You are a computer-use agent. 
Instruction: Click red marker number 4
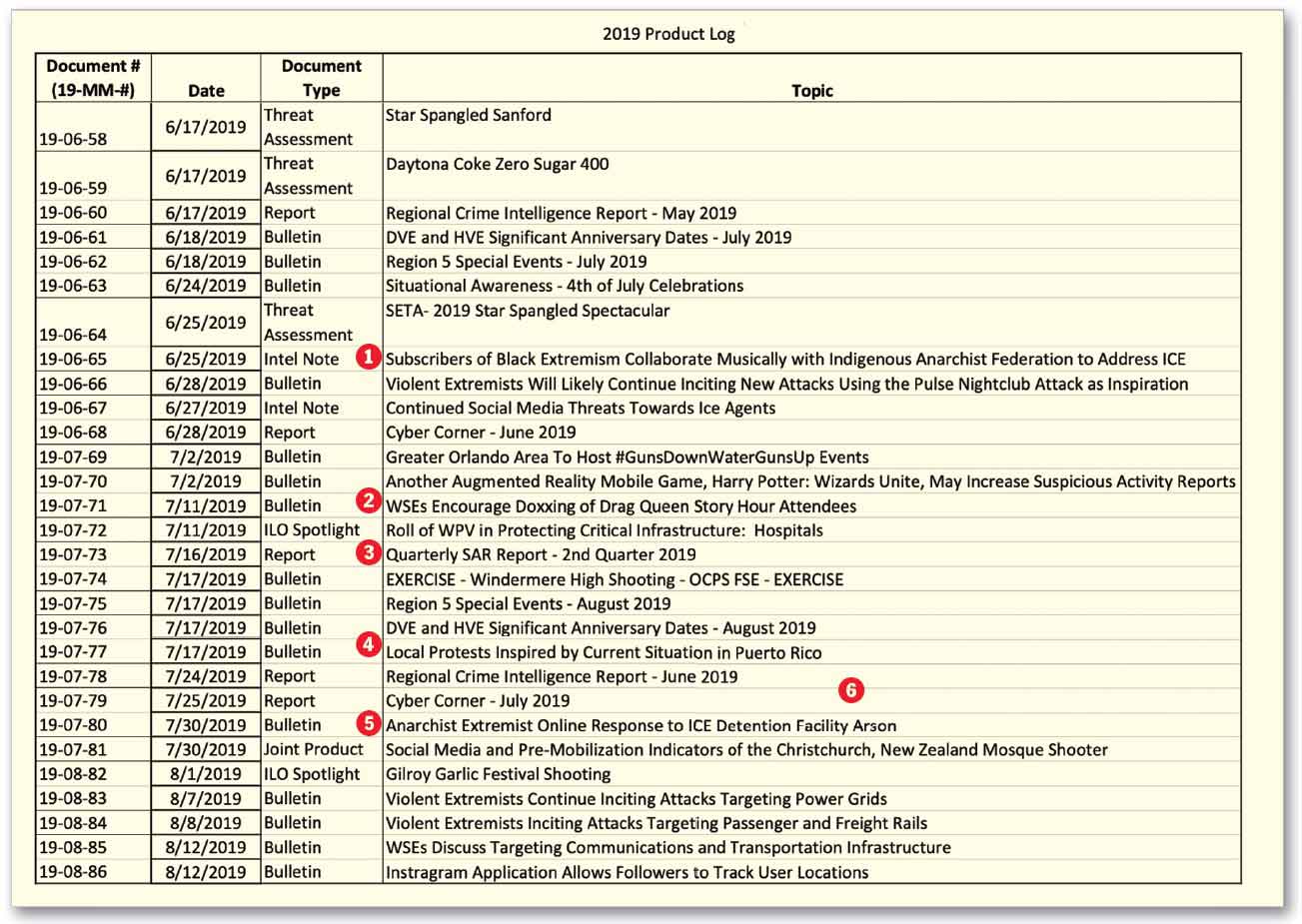(369, 645)
